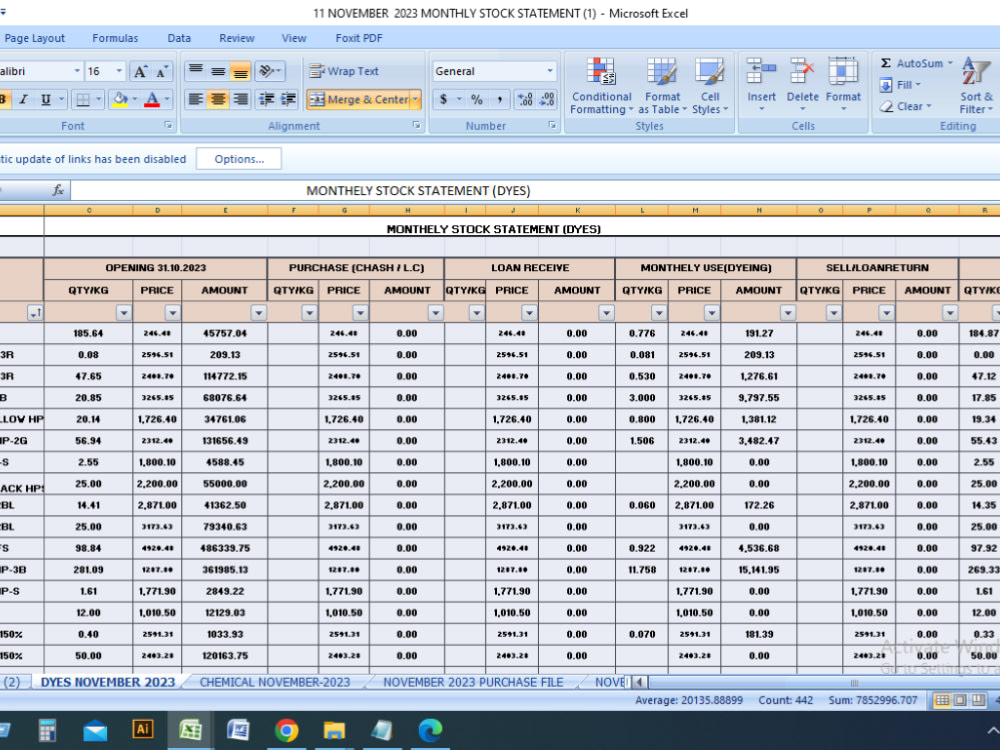
Task: Click horizontal scrollbar left arrow
Action: (x=638, y=682)
